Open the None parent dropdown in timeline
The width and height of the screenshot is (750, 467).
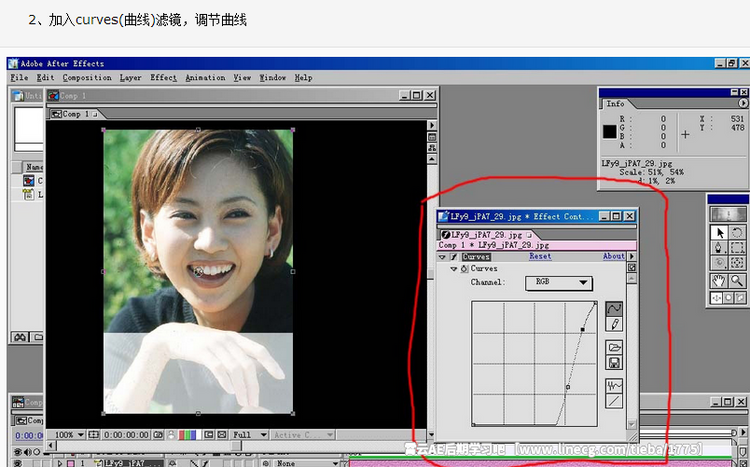307,463
